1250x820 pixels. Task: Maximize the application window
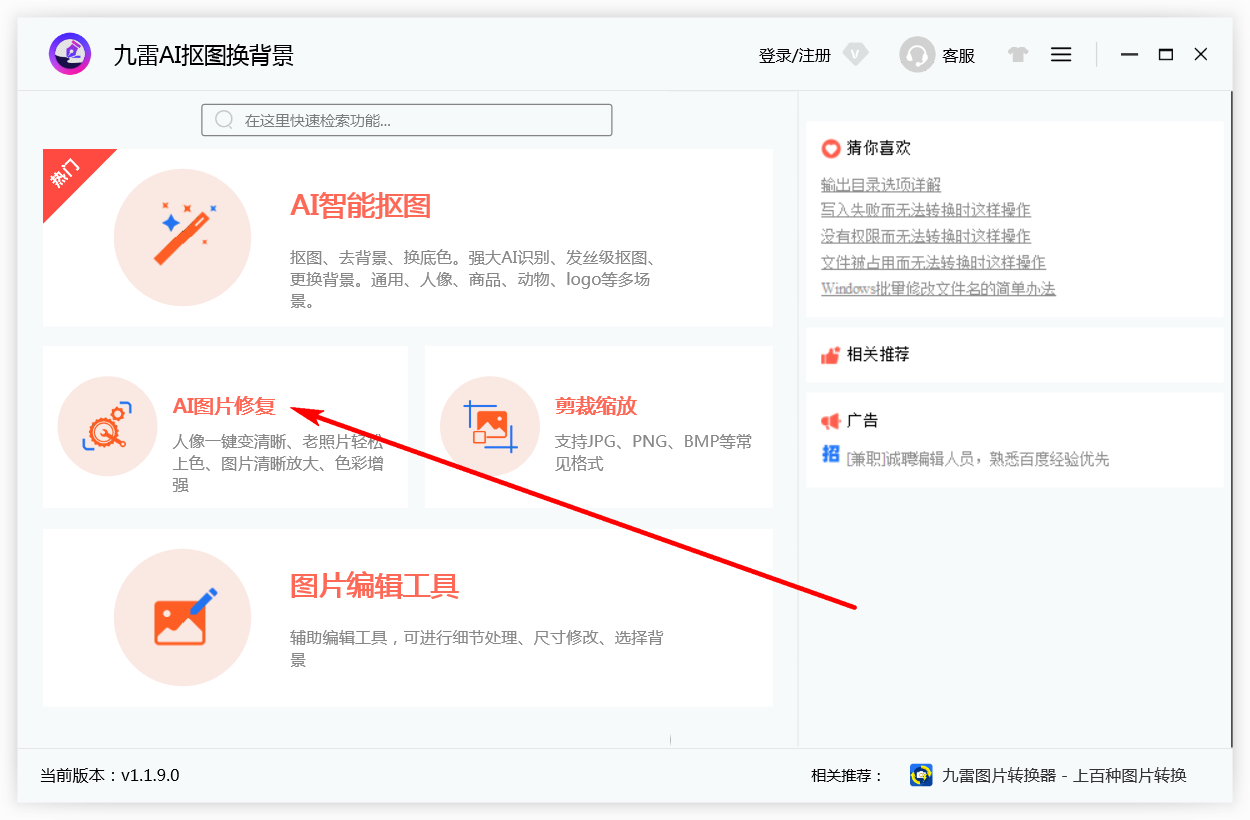click(x=1166, y=55)
